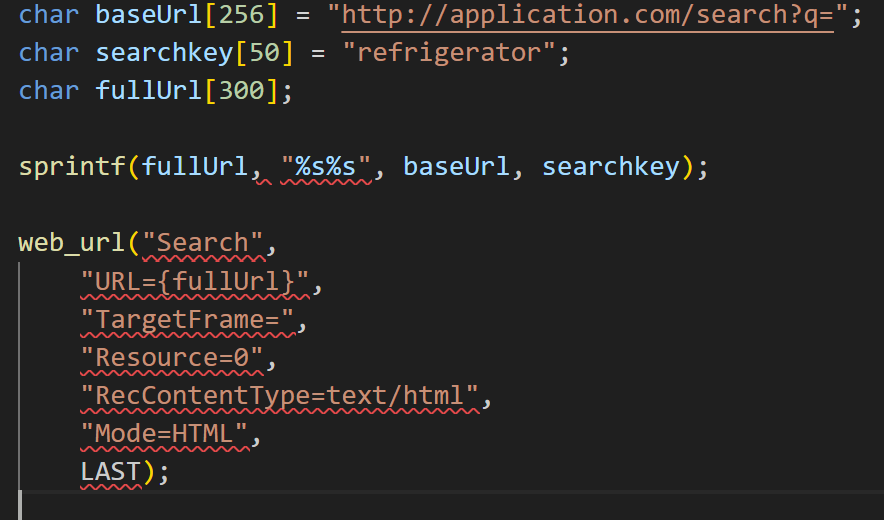Click fullUrl argument inside sprintf call
Screen dimensions: 884x520
(195, 167)
